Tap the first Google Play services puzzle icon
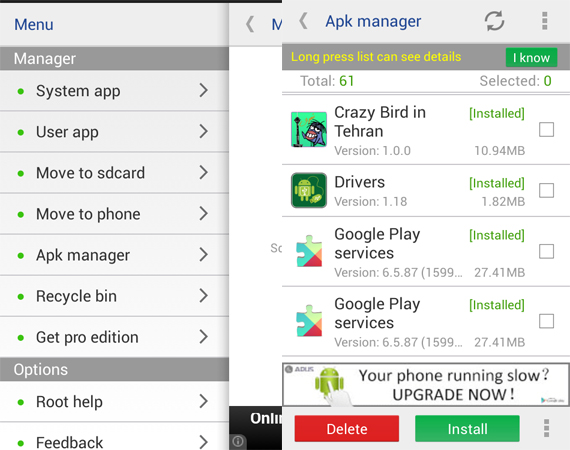The height and width of the screenshot is (450, 570). click(309, 251)
